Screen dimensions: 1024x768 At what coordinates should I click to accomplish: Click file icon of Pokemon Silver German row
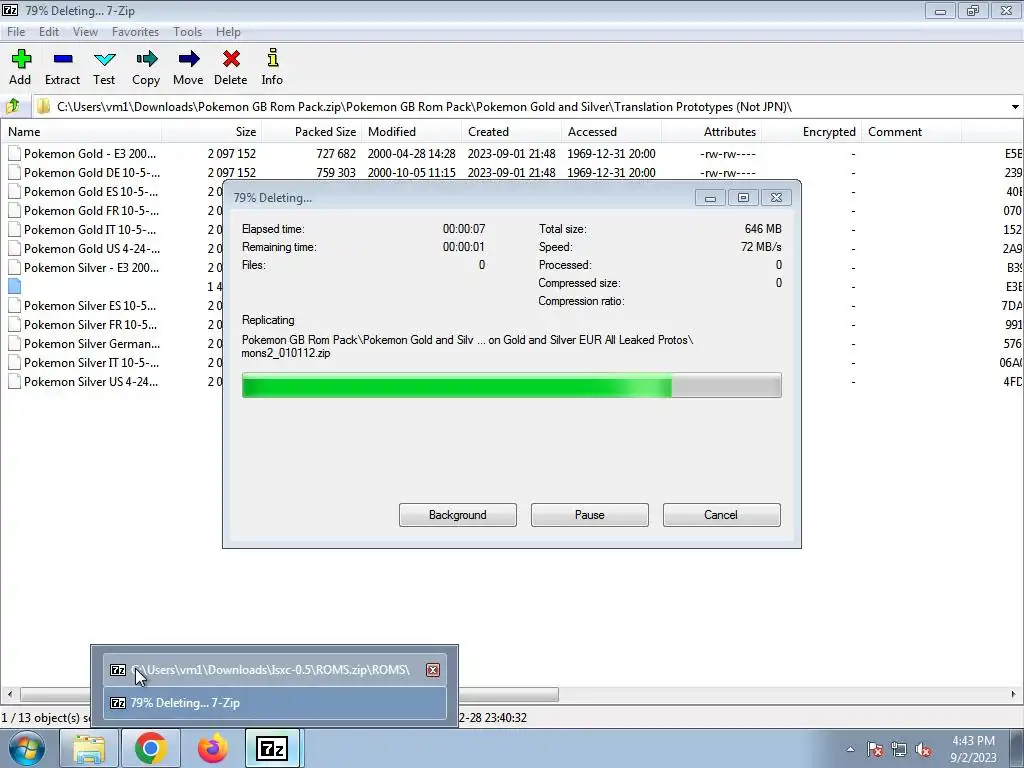14,343
